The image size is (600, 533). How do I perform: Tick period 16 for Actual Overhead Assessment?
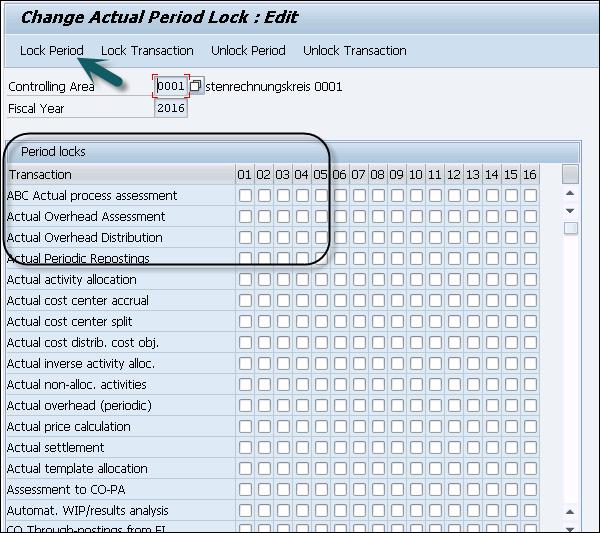point(530,217)
